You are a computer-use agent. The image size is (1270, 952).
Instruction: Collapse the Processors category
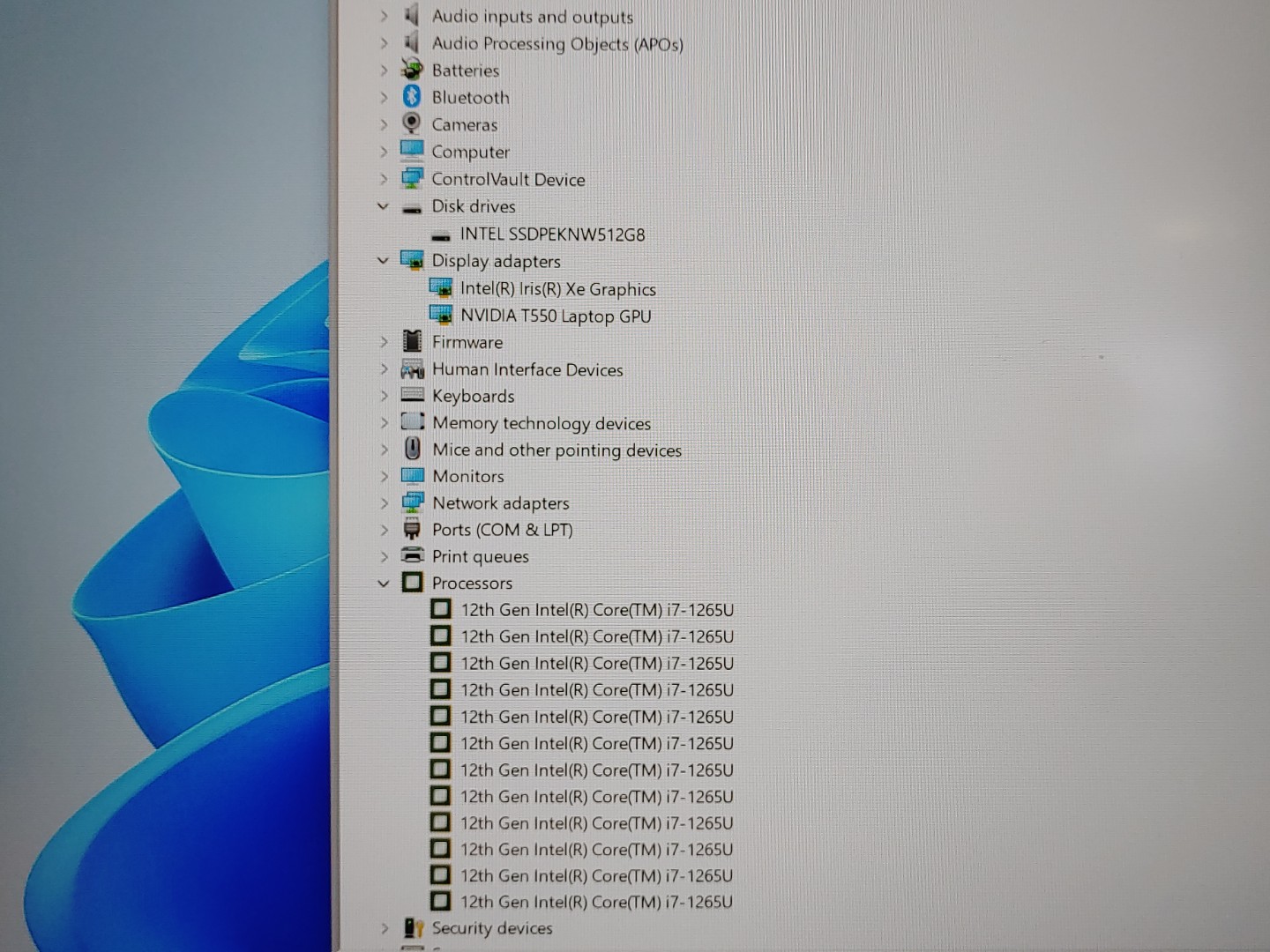coord(384,583)
